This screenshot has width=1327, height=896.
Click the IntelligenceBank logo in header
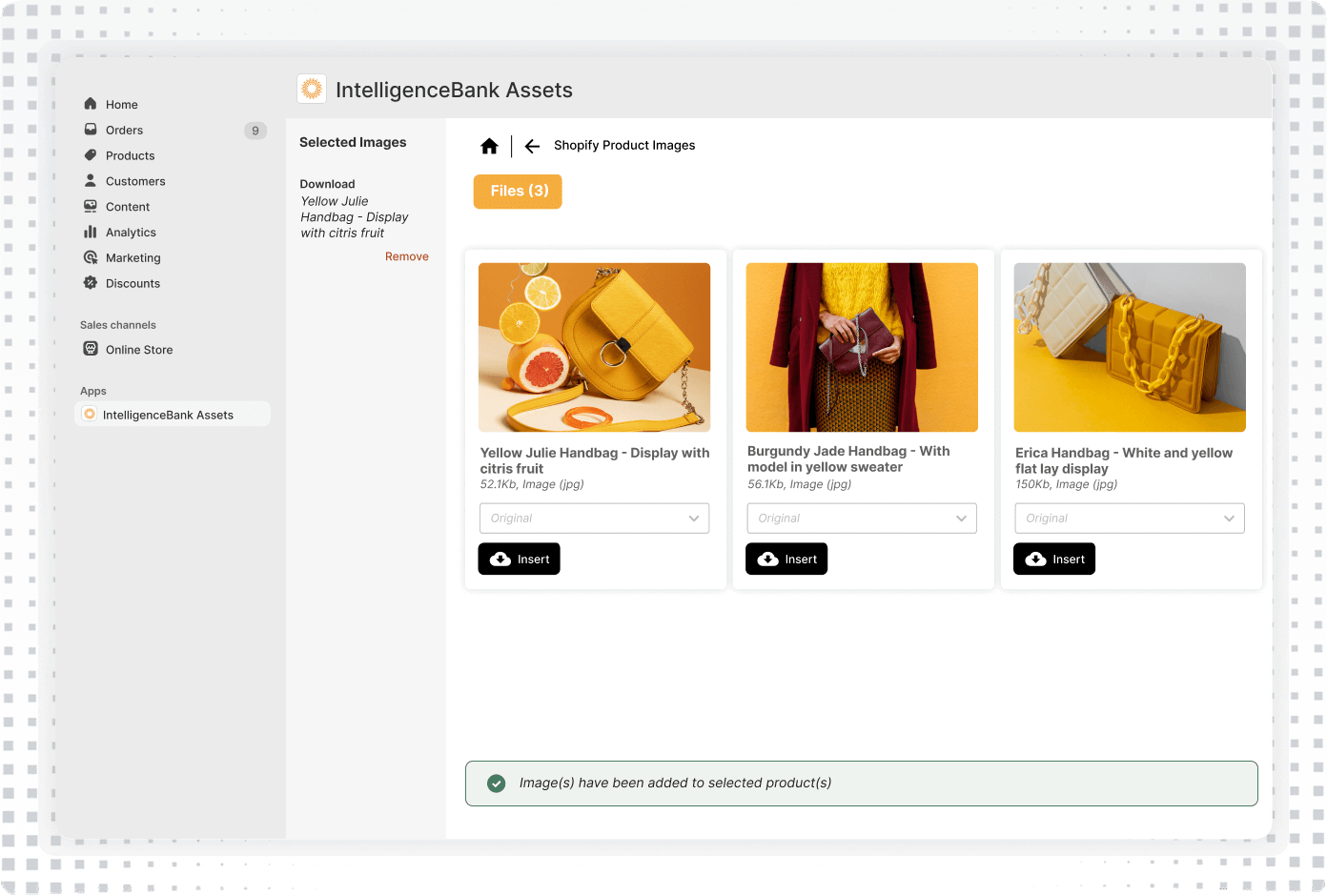[312, 89]
